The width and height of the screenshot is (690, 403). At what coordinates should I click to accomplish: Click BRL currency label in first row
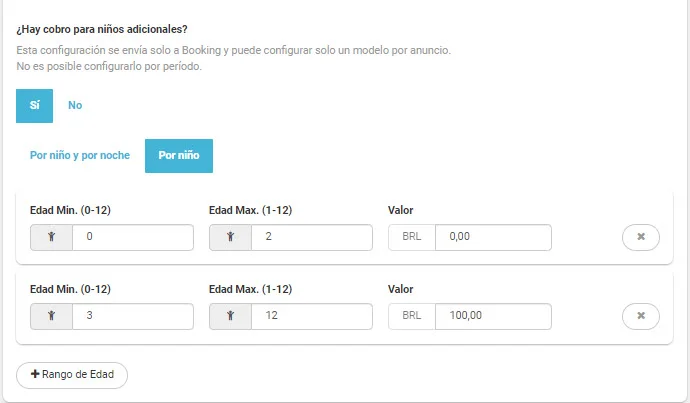(411, 238)
